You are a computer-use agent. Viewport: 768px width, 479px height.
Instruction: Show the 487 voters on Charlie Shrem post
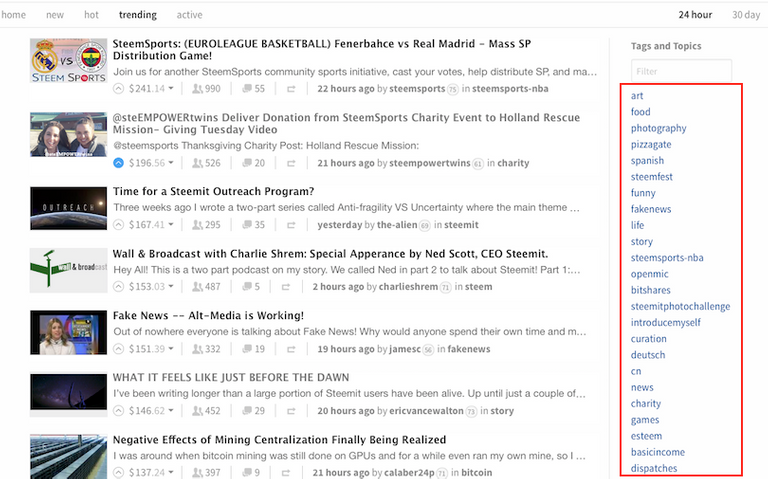(206, 287)
